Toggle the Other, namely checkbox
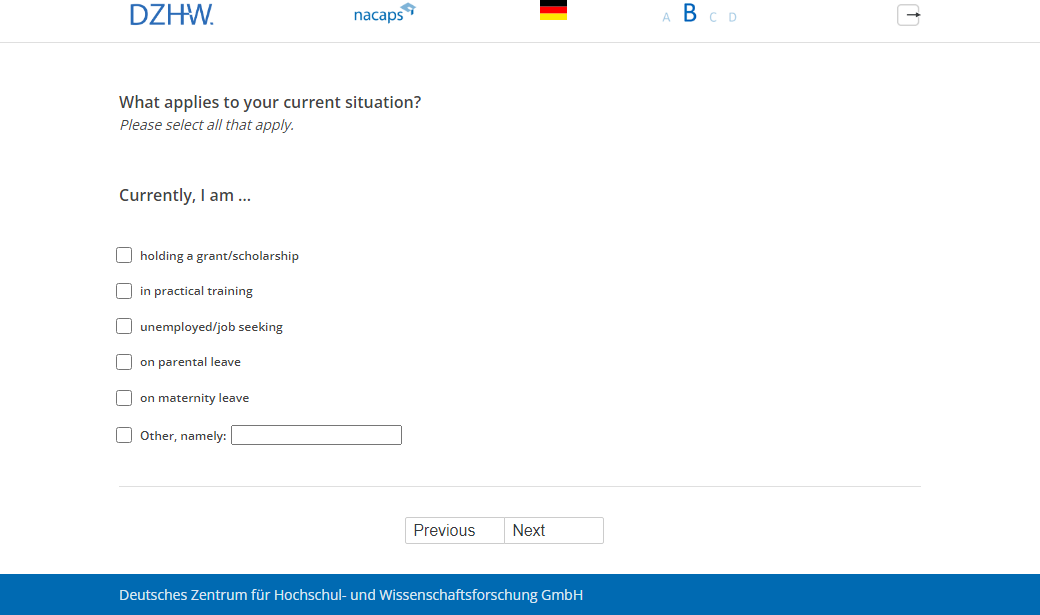 point(124,435)
